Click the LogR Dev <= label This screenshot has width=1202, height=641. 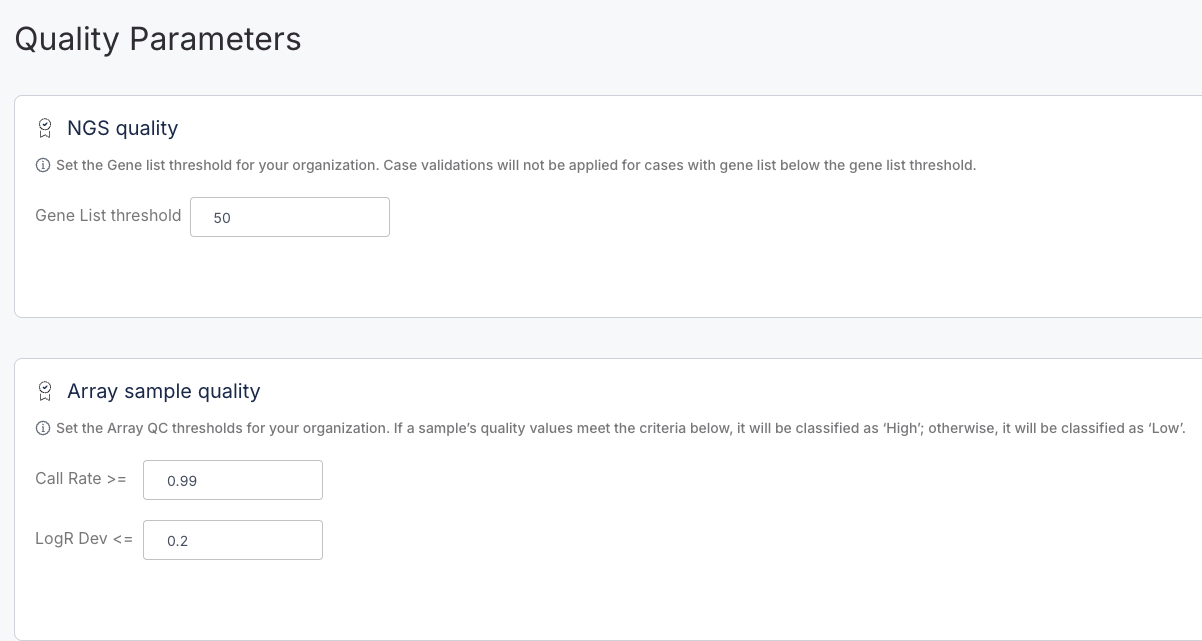tap(84, 539)
